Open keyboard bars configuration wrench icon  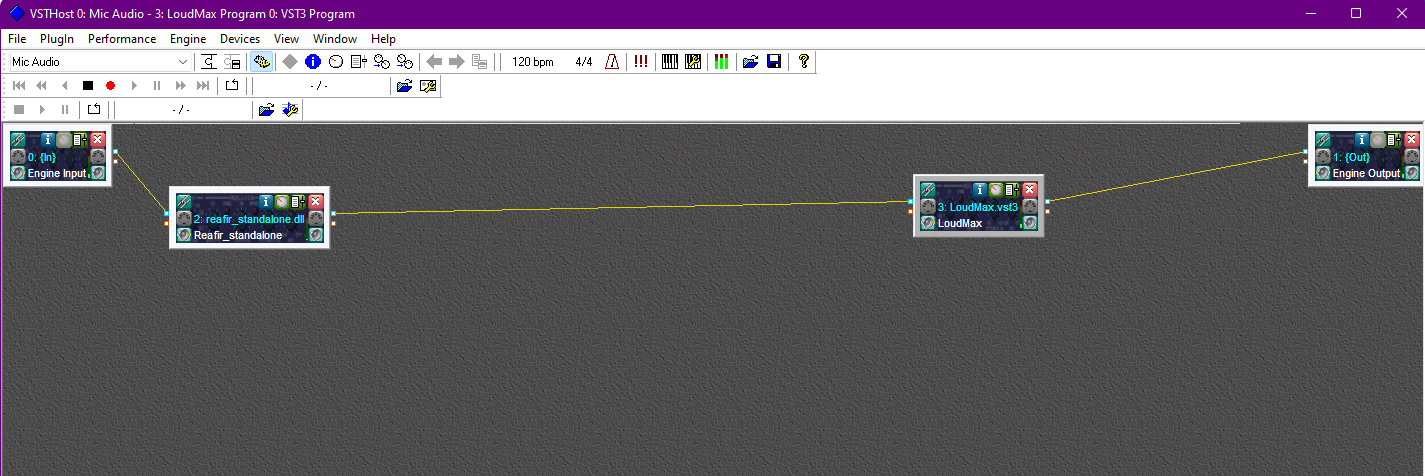[692, 62]
